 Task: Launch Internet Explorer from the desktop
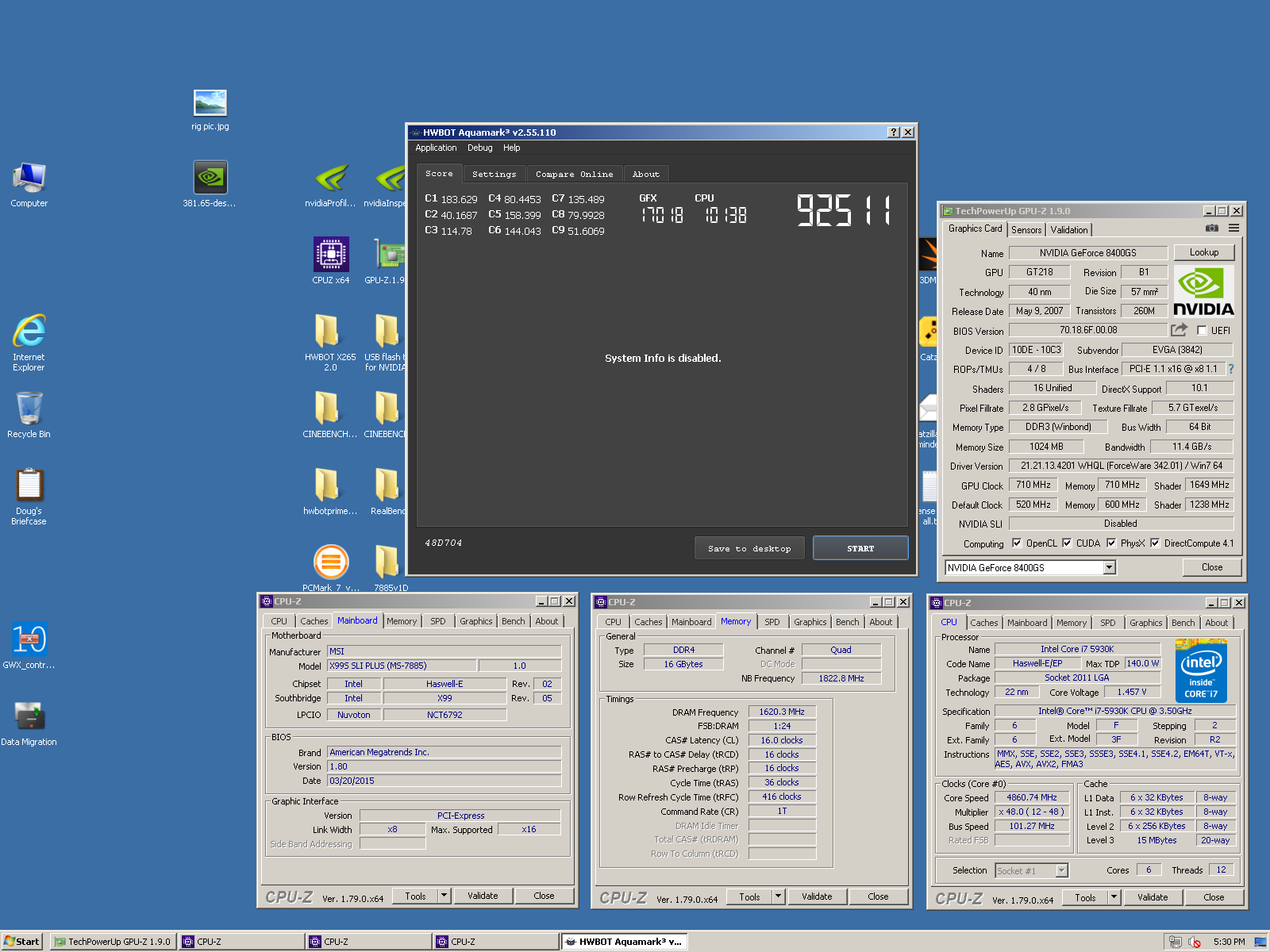[x=29, y=342]
